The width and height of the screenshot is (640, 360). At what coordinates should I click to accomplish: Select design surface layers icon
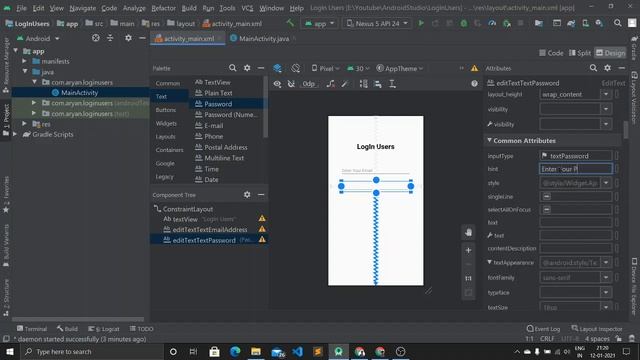click(x=277, y=68)
